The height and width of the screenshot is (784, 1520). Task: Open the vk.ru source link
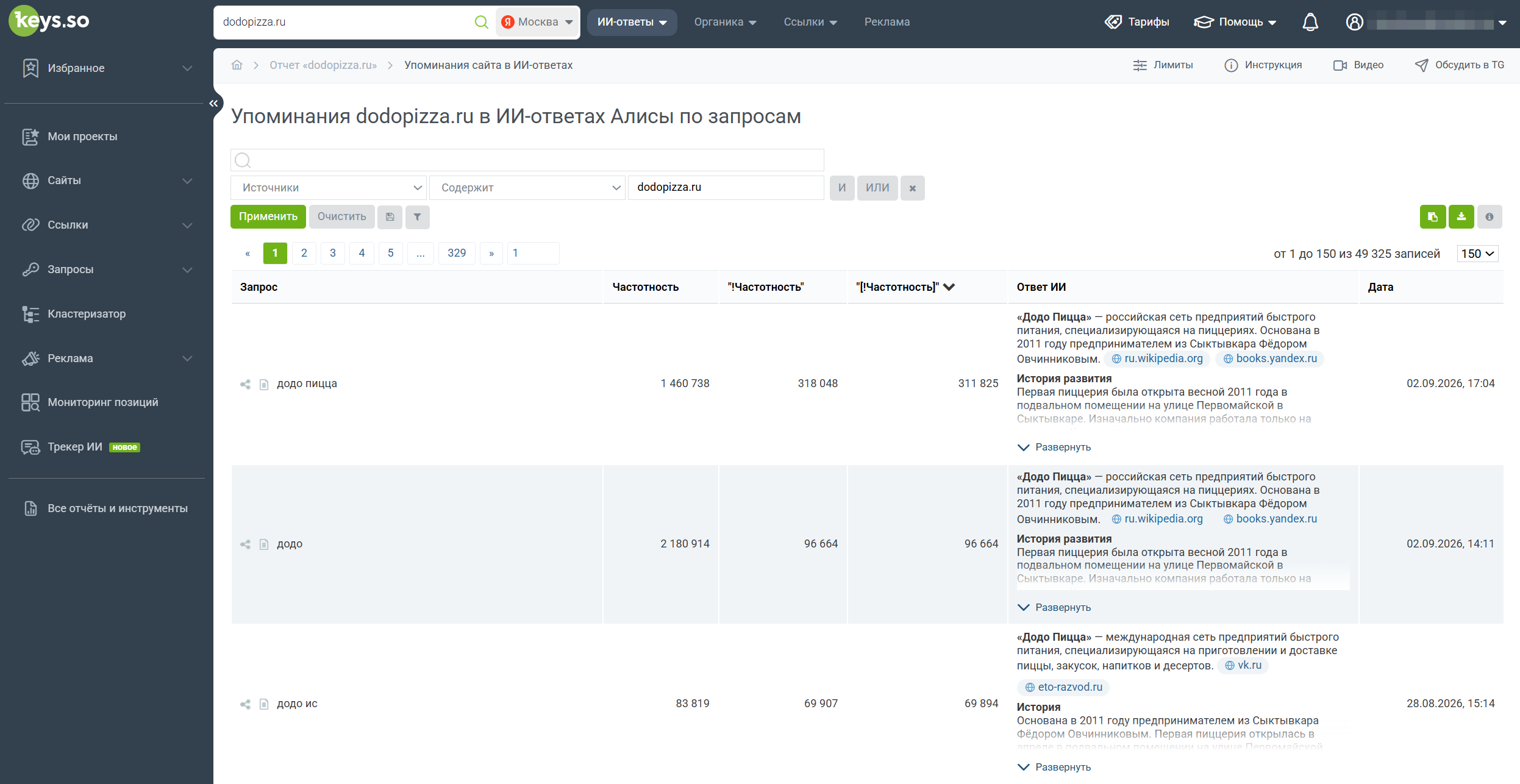(x=1243, y=665)
